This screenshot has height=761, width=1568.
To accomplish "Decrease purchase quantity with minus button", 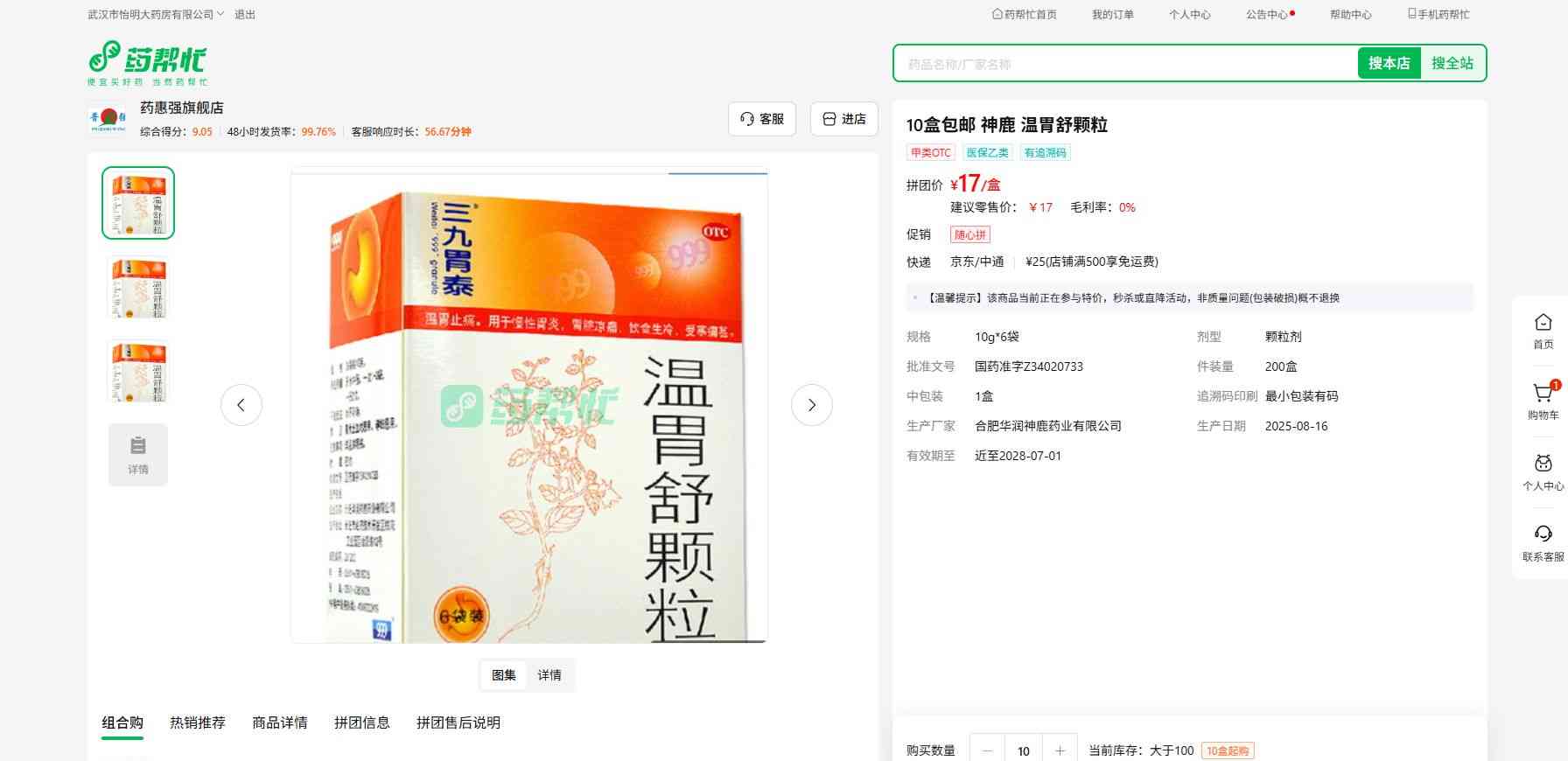I will 988,751.
